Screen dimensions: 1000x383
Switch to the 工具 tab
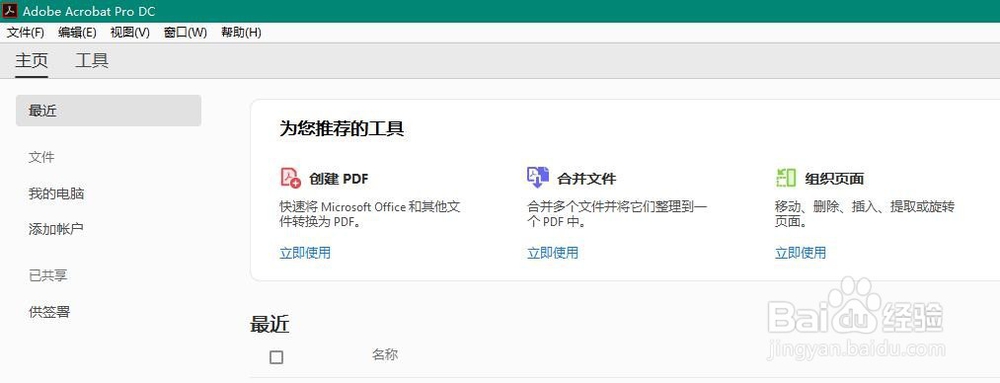coord(92,61)
